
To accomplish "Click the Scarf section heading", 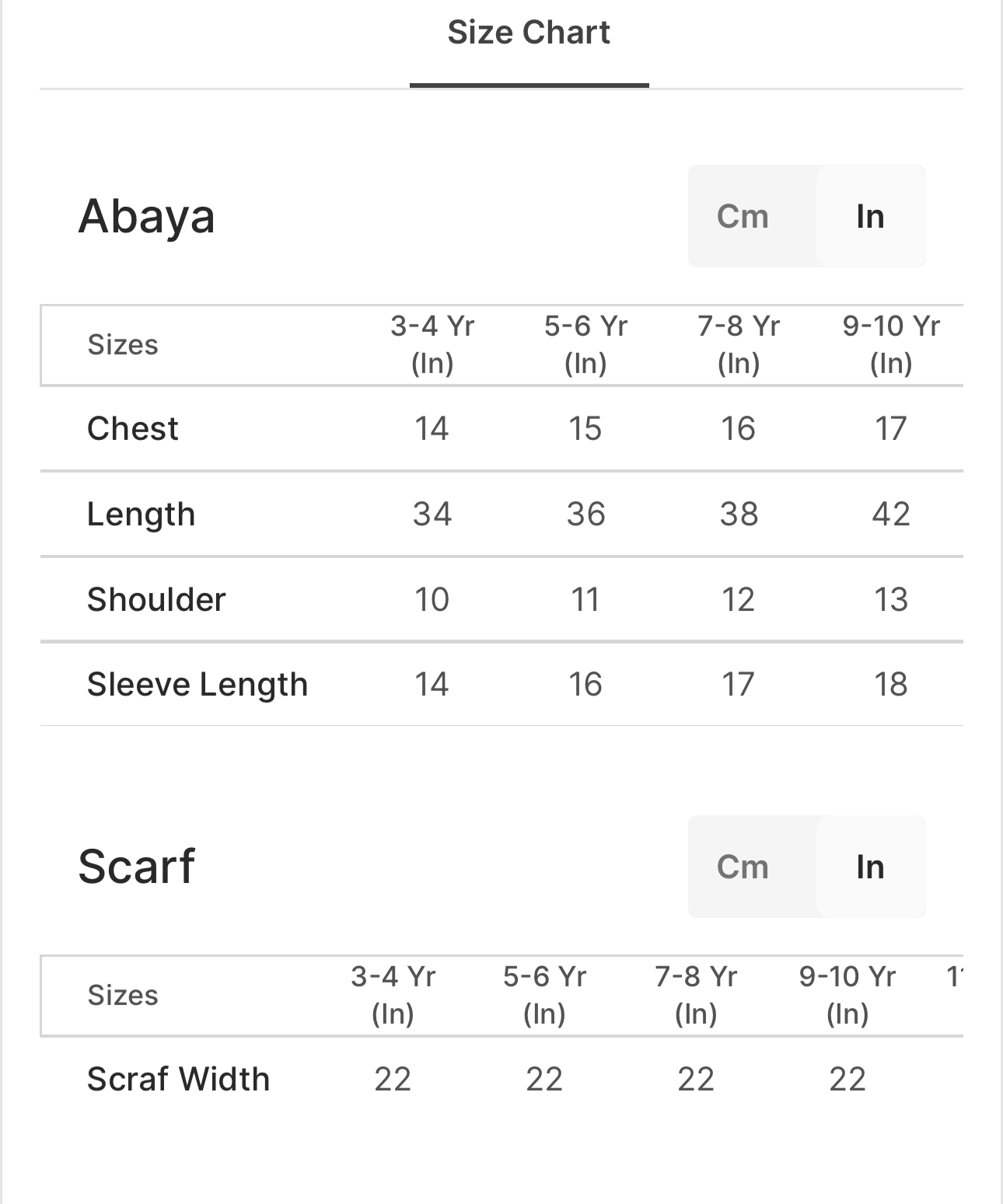I will [137, 867].
